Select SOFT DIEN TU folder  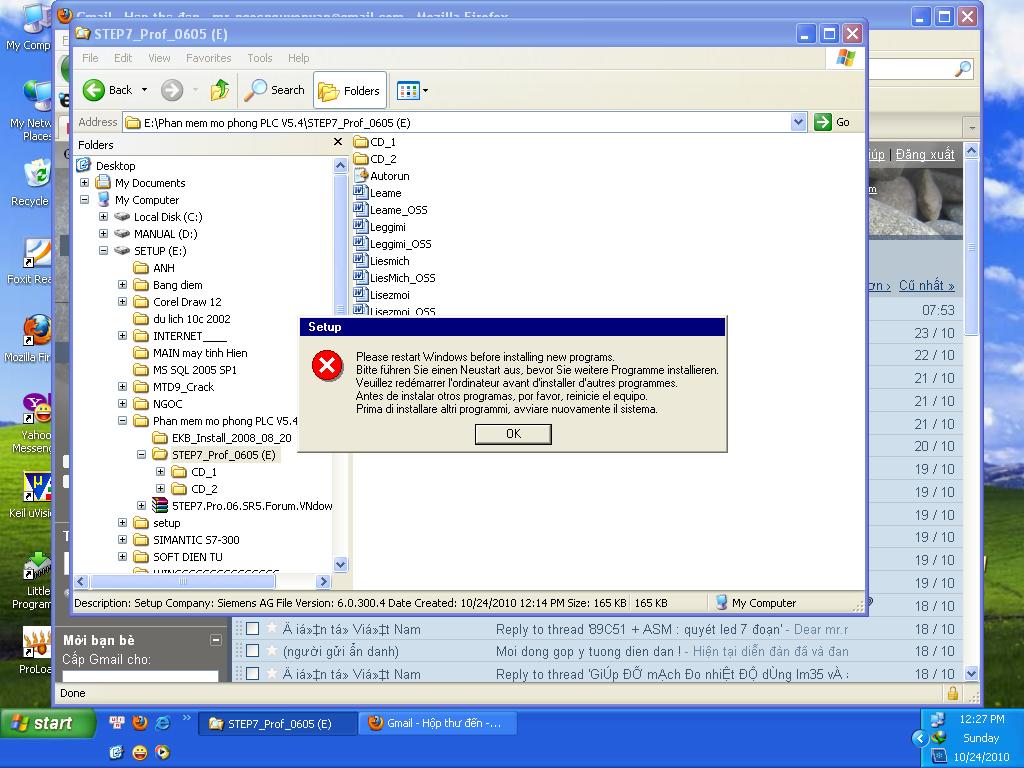(187, 556)
